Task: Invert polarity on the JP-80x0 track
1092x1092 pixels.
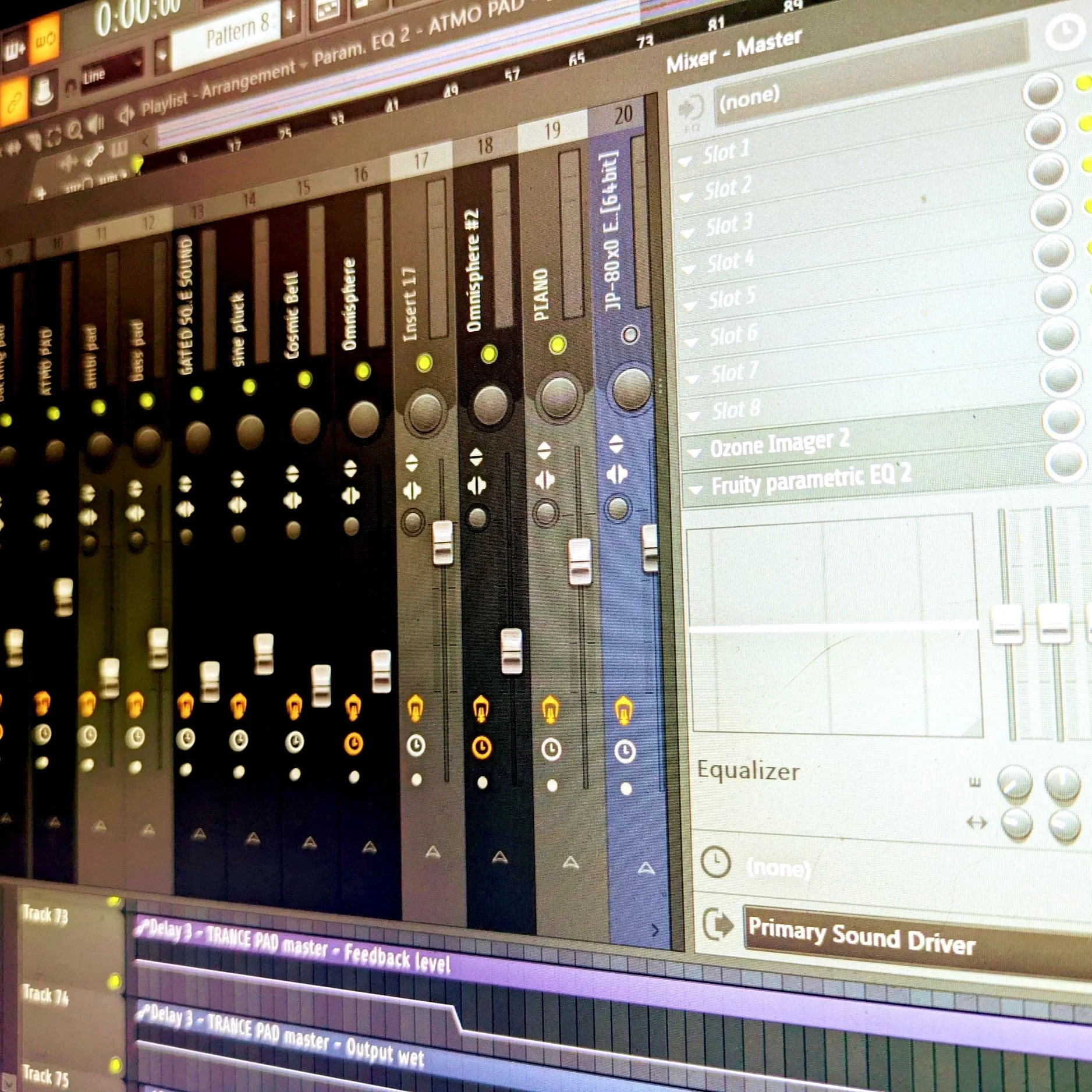Action: (616, 444)
